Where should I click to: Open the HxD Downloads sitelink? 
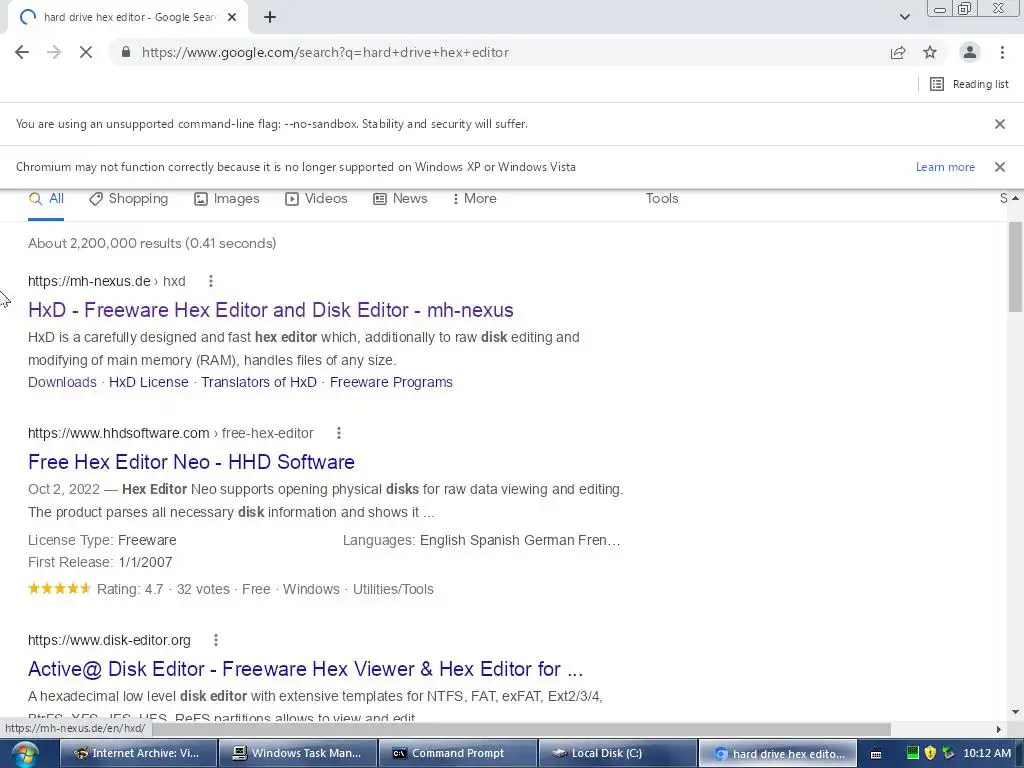pos(62,383)
